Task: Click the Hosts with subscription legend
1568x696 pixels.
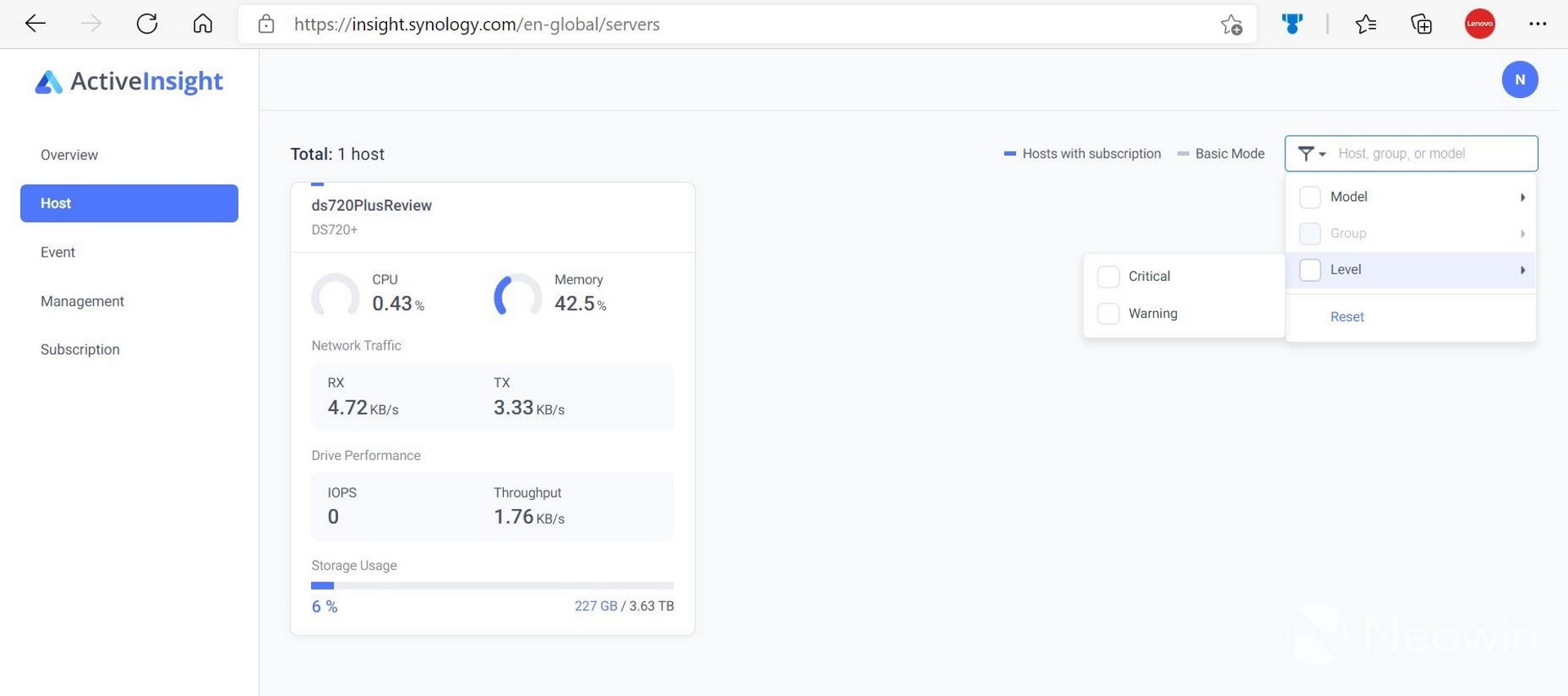Action: pyautogui.click(x=1082, y=154)
